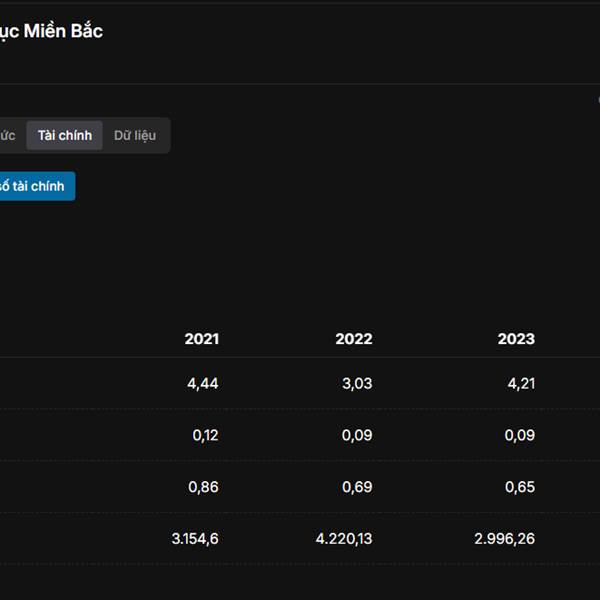
Task: Click the 2021 column header
Action: tap(201, 339)
